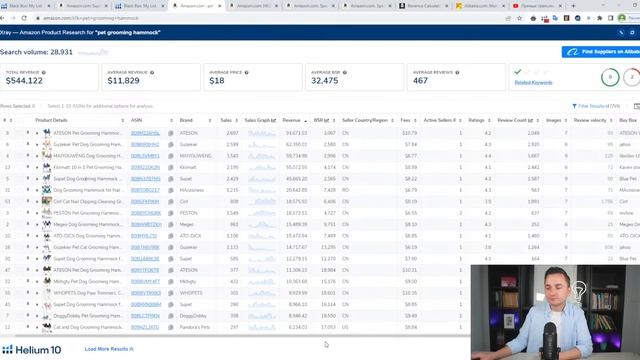Copy the ASIN in the Mkitgly row
Viewport: 640px width, 360px height.
coord(171,282)
